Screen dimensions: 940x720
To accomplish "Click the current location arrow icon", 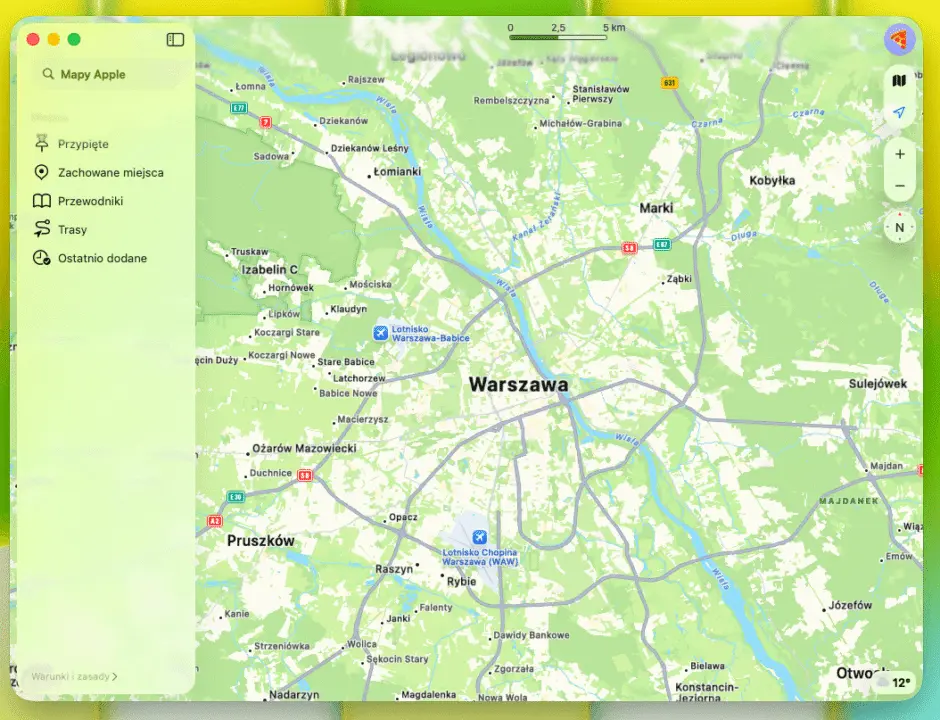I will 899,113.
